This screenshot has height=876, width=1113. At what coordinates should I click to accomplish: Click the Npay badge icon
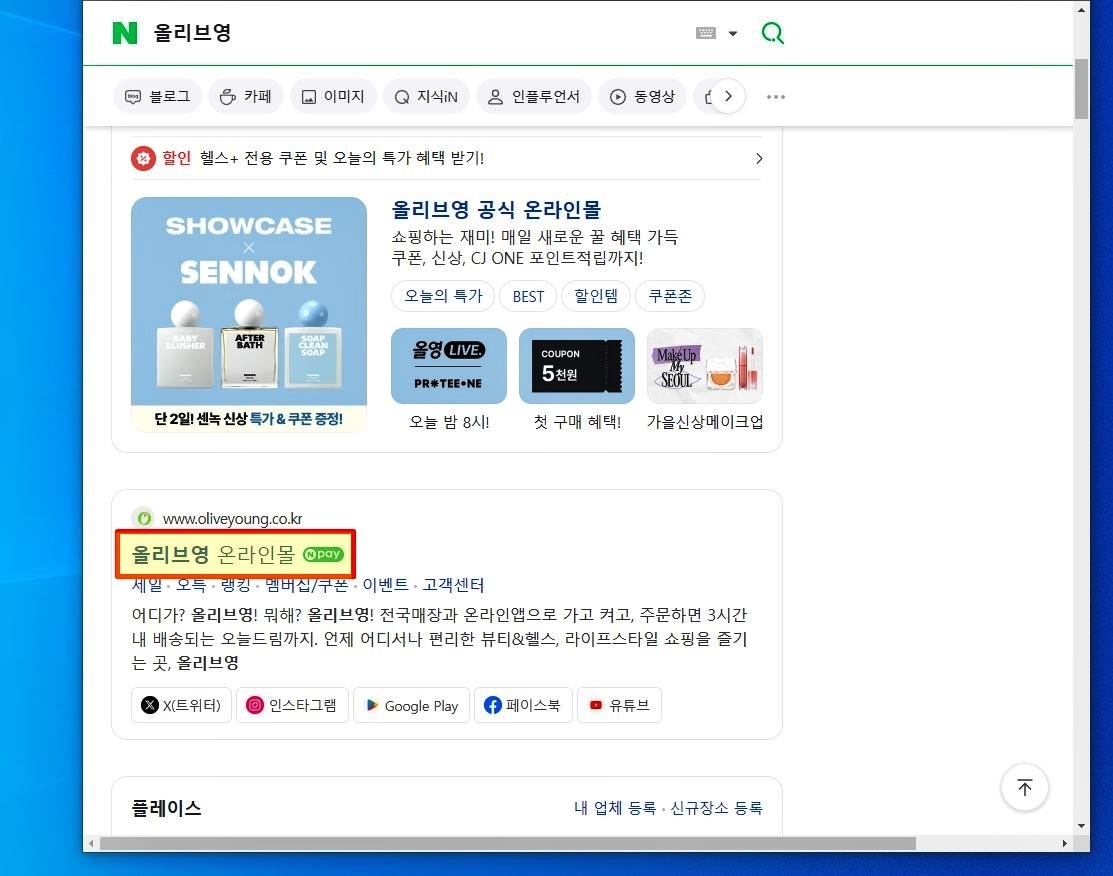pyautogui.click(x=323, y=554)
